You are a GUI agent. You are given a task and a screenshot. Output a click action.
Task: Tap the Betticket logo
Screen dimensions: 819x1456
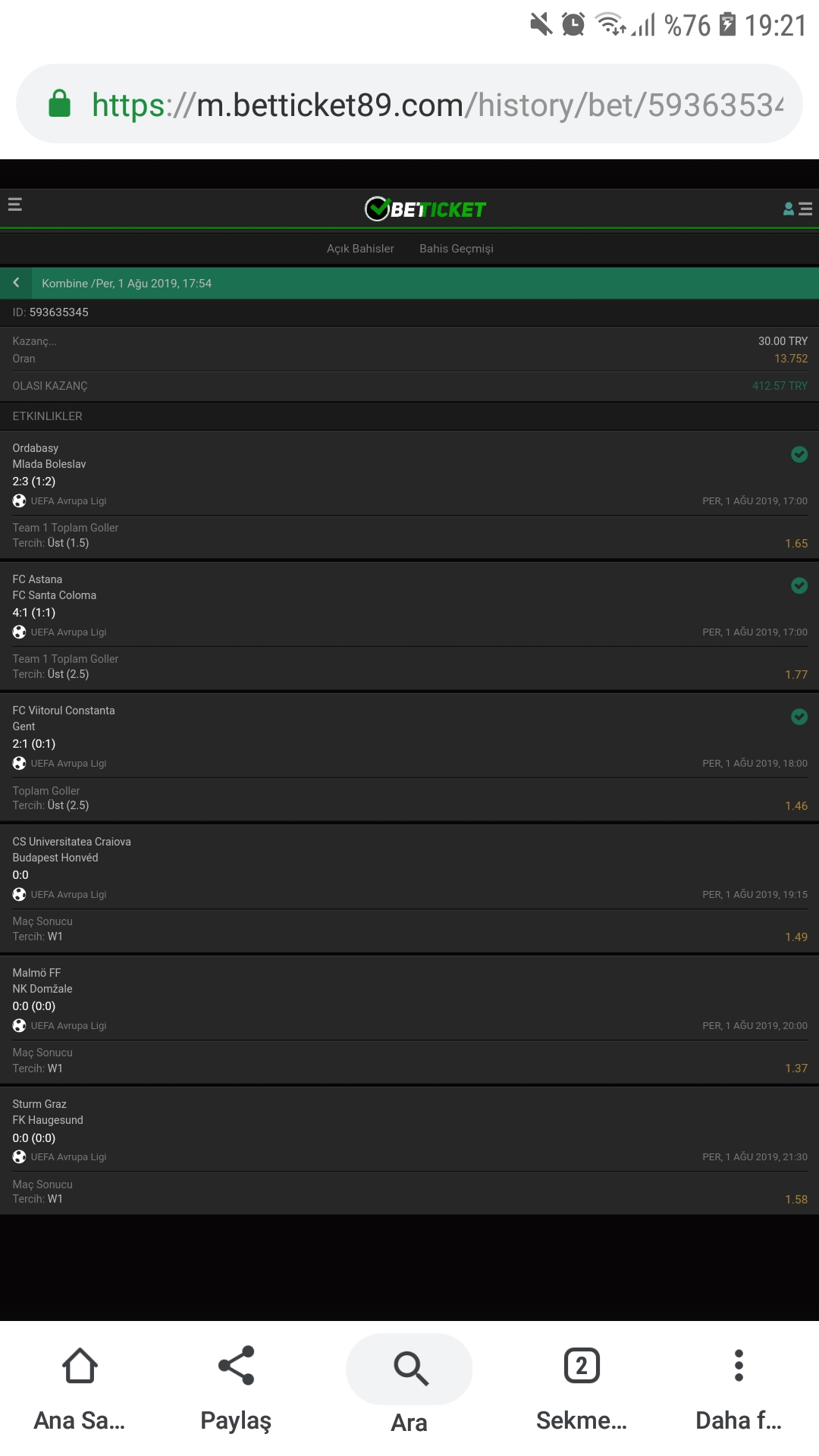click(x=425, y=209)
